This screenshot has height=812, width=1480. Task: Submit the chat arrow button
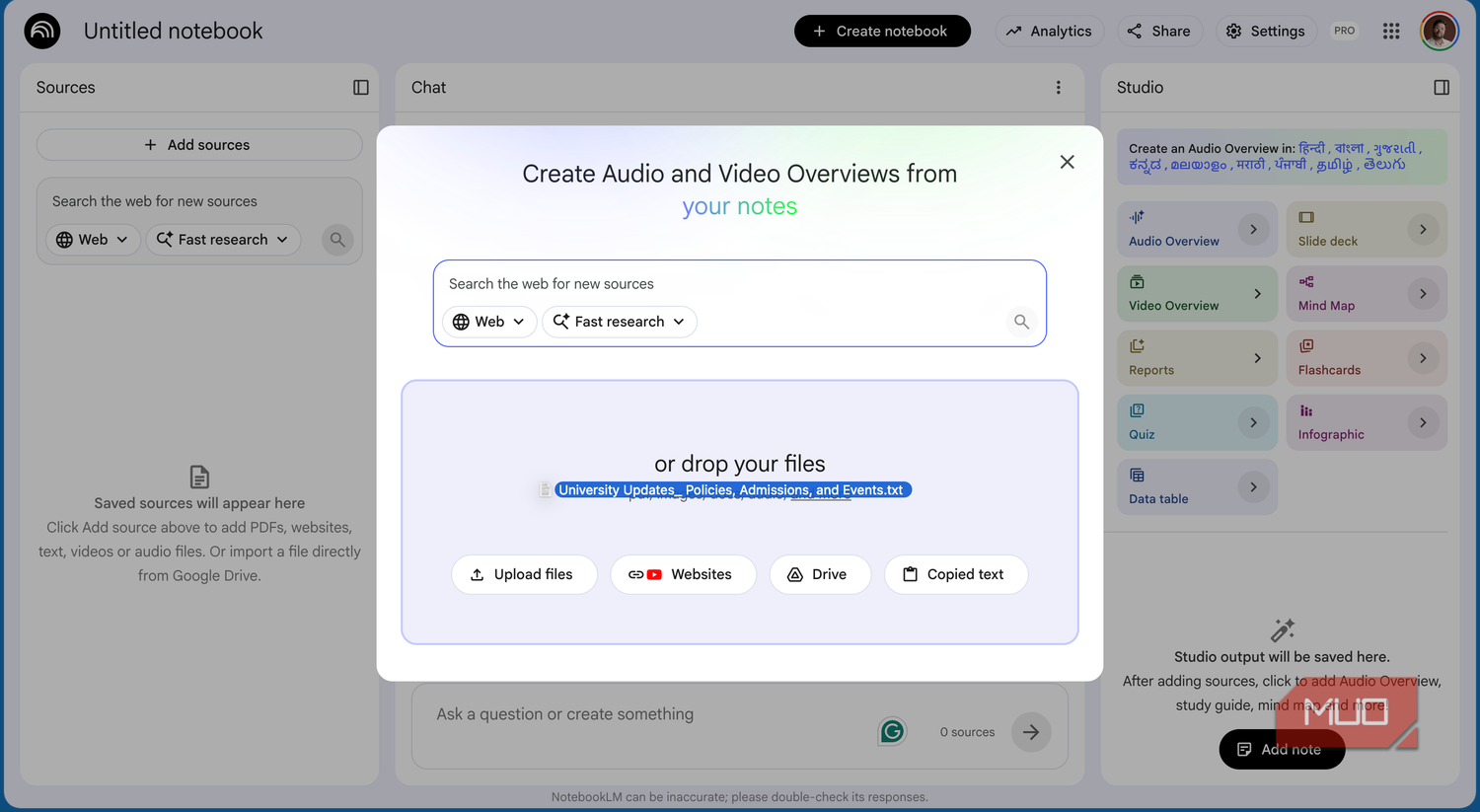(1031, 732)
